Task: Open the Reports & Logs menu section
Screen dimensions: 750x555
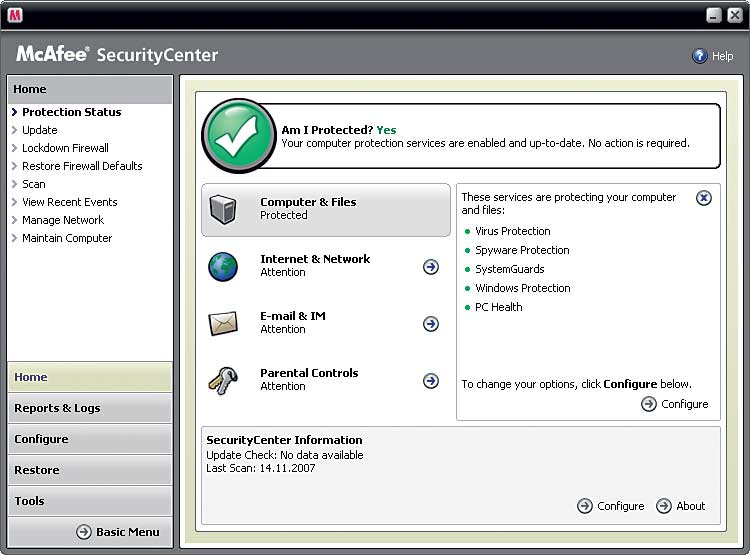Action: (90, 408)
